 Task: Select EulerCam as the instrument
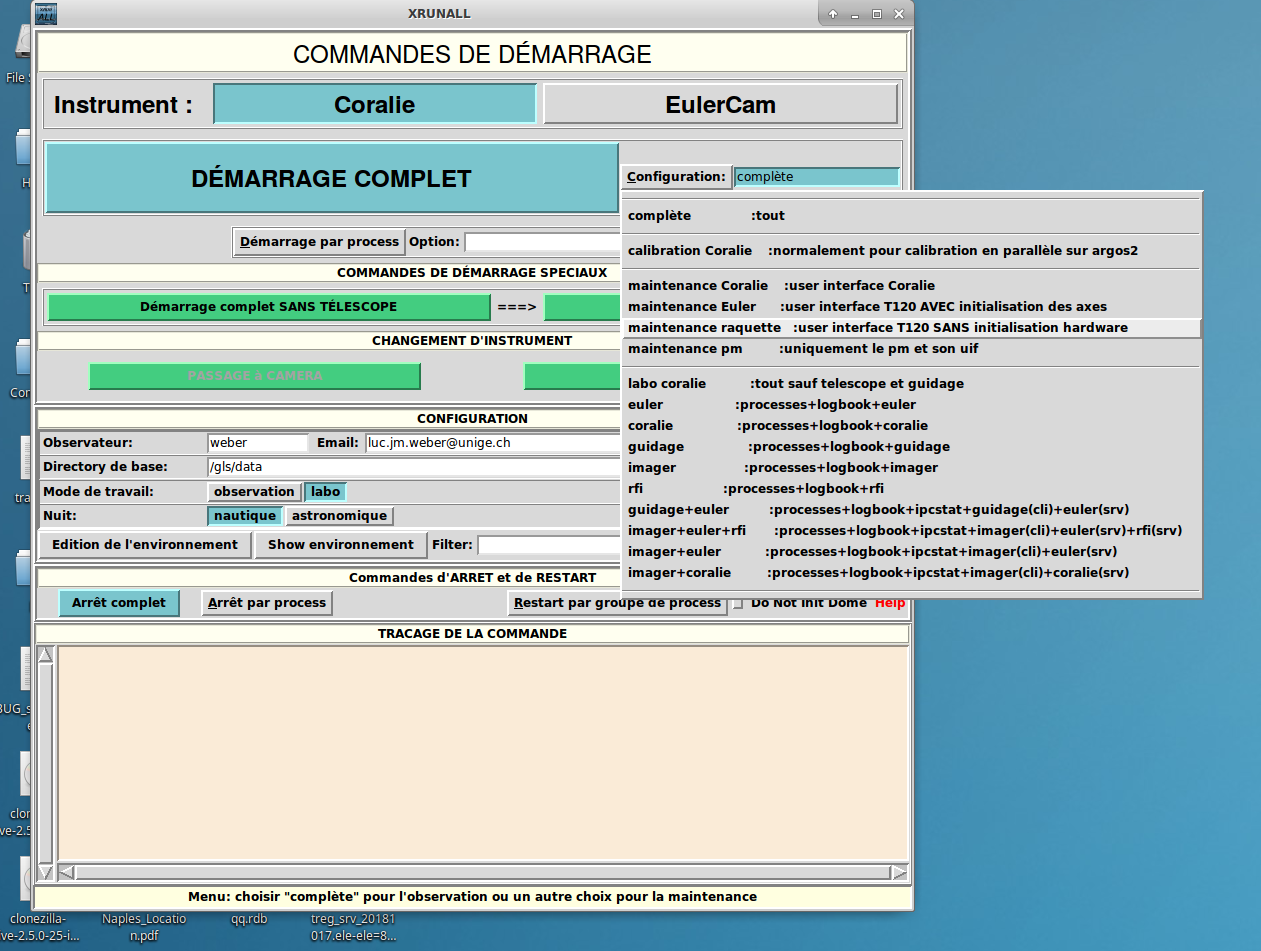pos(720,105)
